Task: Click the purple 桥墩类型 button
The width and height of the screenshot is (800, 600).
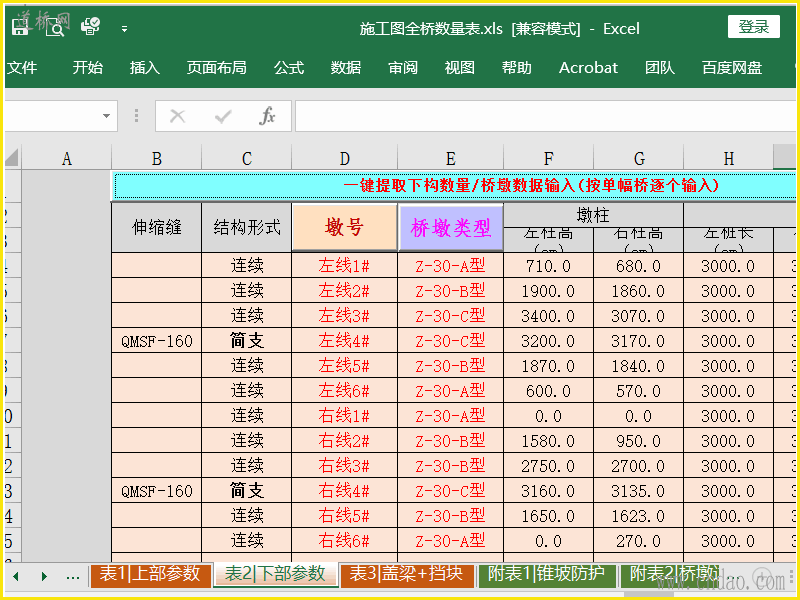Action: tap(451, 228)
